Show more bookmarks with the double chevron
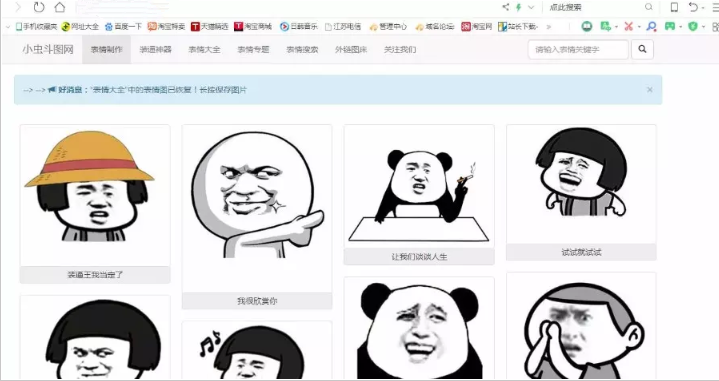Image resolution: width=719 pixels, height=381 pixels. (548, 27)
